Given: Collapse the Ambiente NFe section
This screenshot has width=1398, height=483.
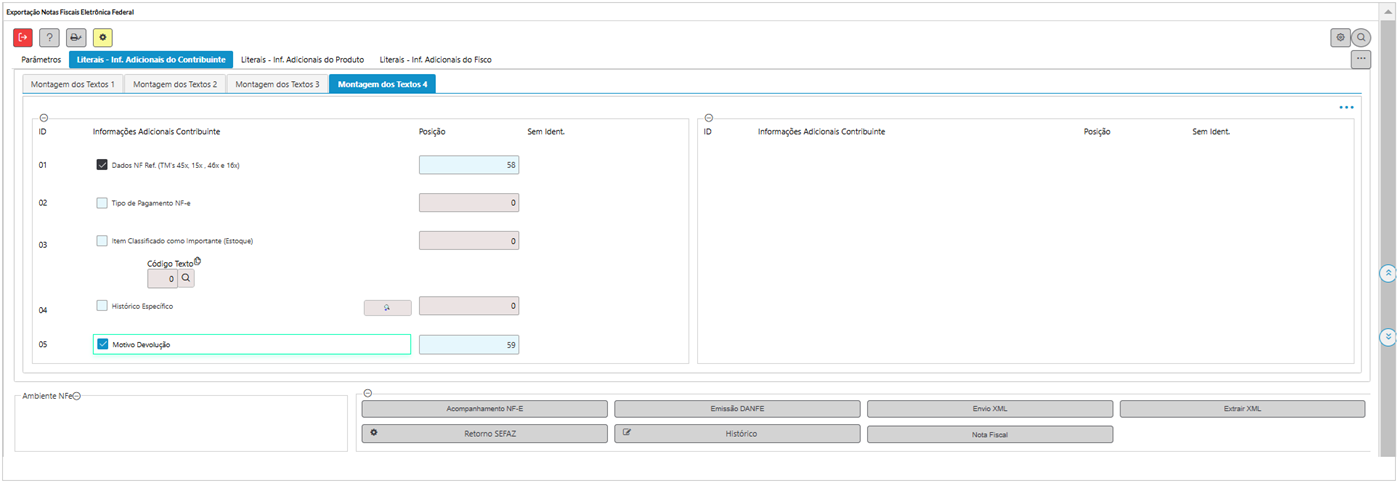Looking at the screenshot, I should click(76, 396).
